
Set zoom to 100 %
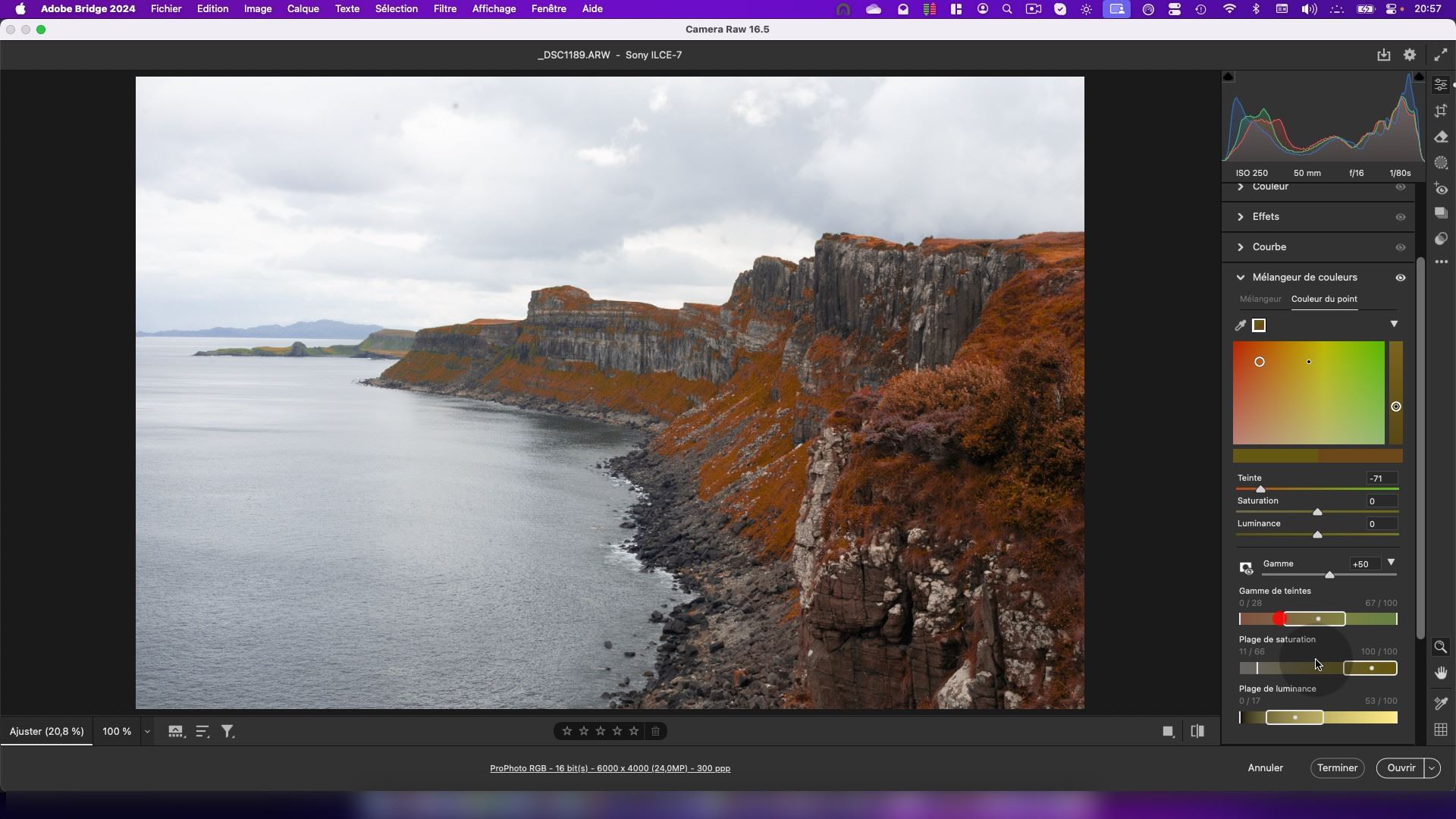click(117, 732)
